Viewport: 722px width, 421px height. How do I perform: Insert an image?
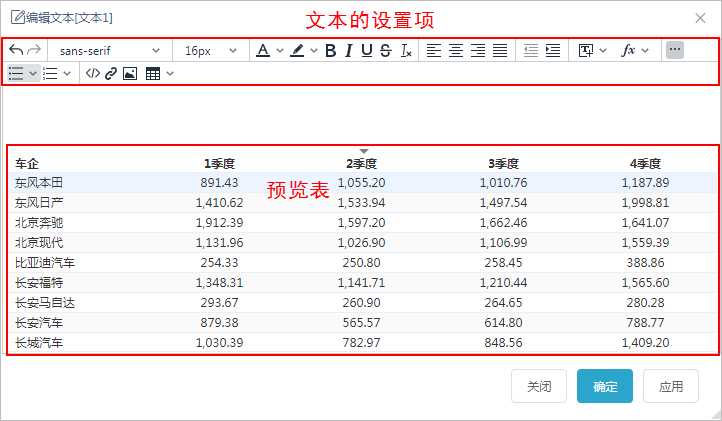tap(130, 74)
